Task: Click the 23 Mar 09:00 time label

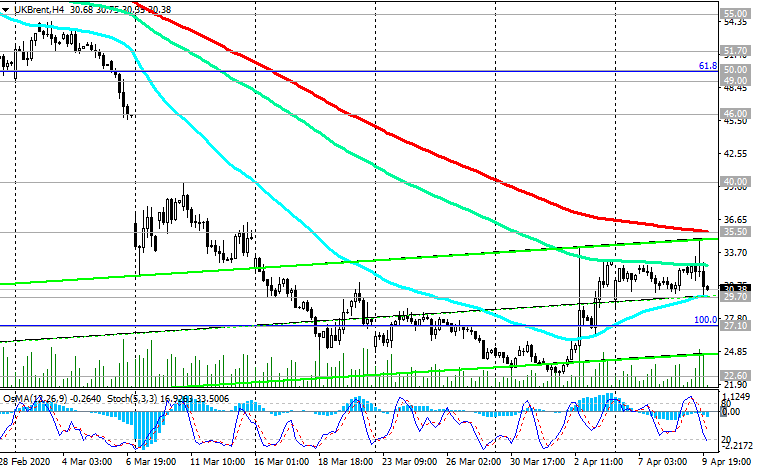Action: (410, 461)
